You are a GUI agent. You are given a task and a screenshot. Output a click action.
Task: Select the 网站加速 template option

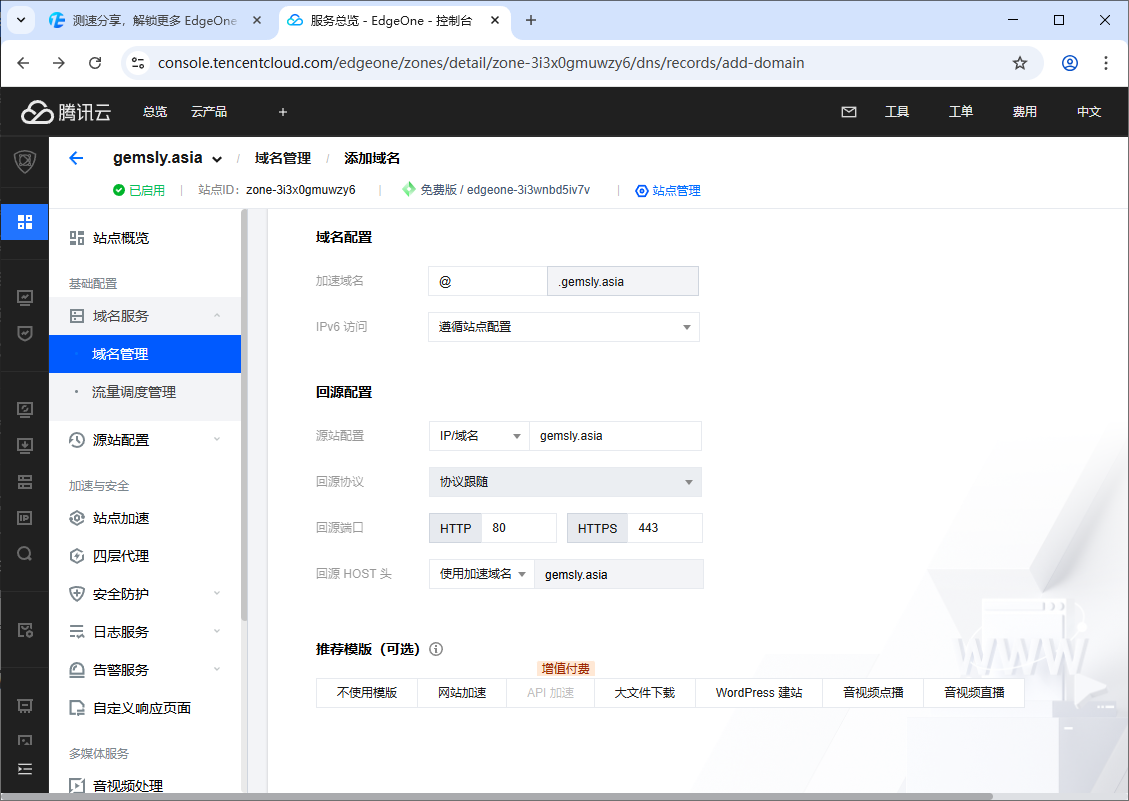tap(462, 693)
